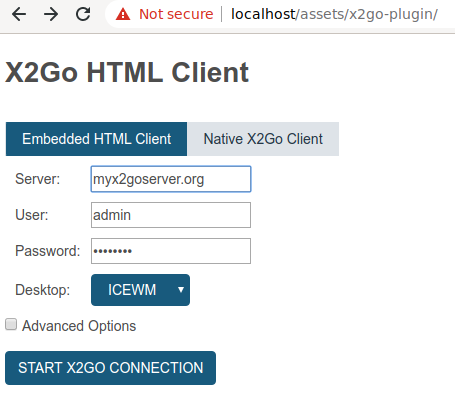Image resolution: width=455 pixels, height=398 pixels.
Task: Click the User: label
Action: click(32, 215)
